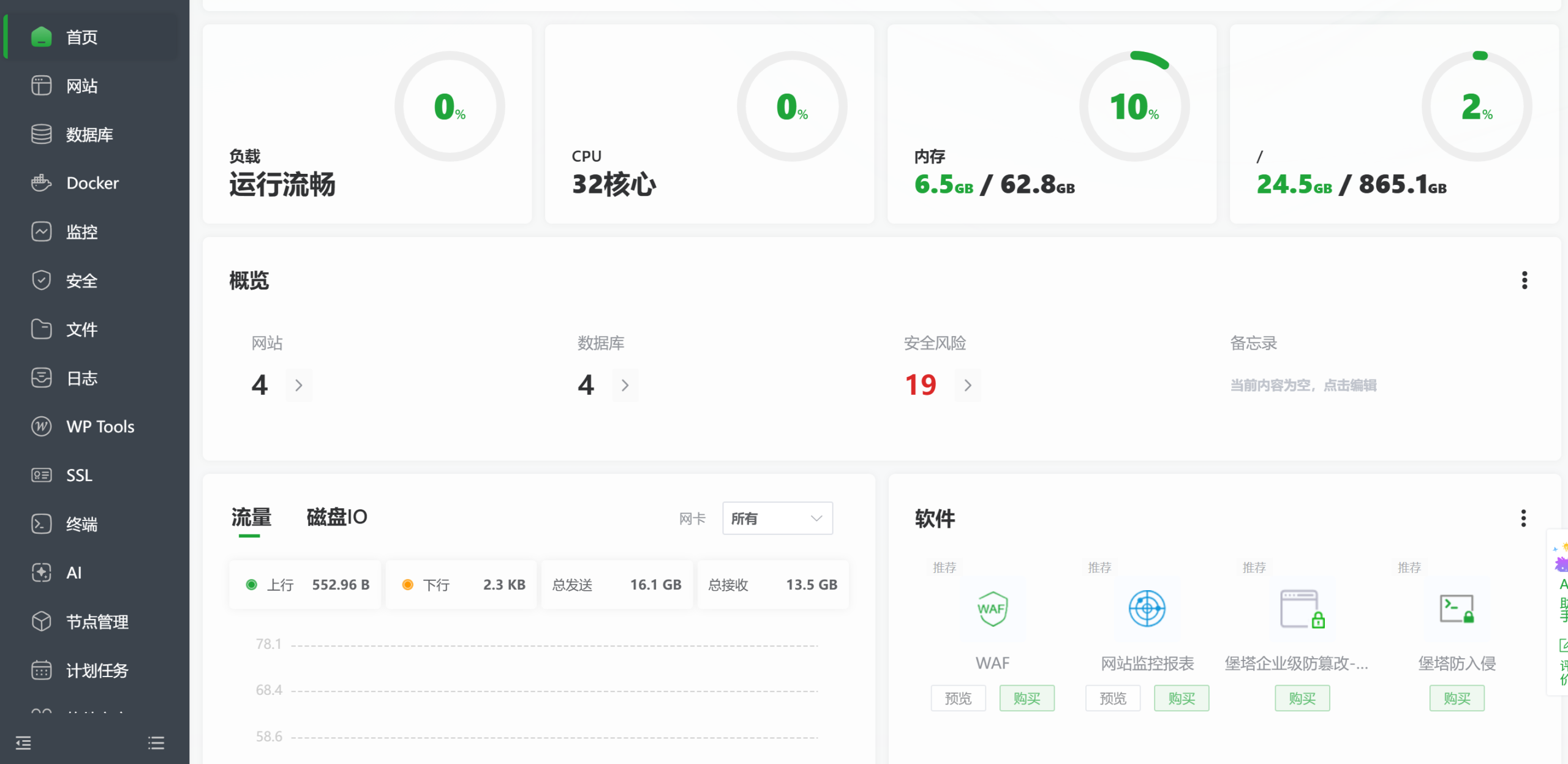Expand the 网站 count arrow
This screenshot has width=1568, height=764.
[299, 385]
